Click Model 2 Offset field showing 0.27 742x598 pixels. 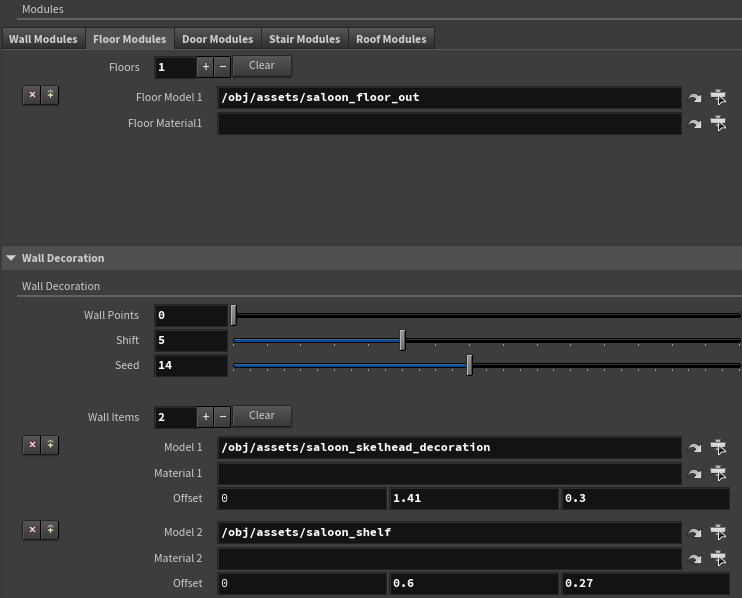[x=645, y=584]
